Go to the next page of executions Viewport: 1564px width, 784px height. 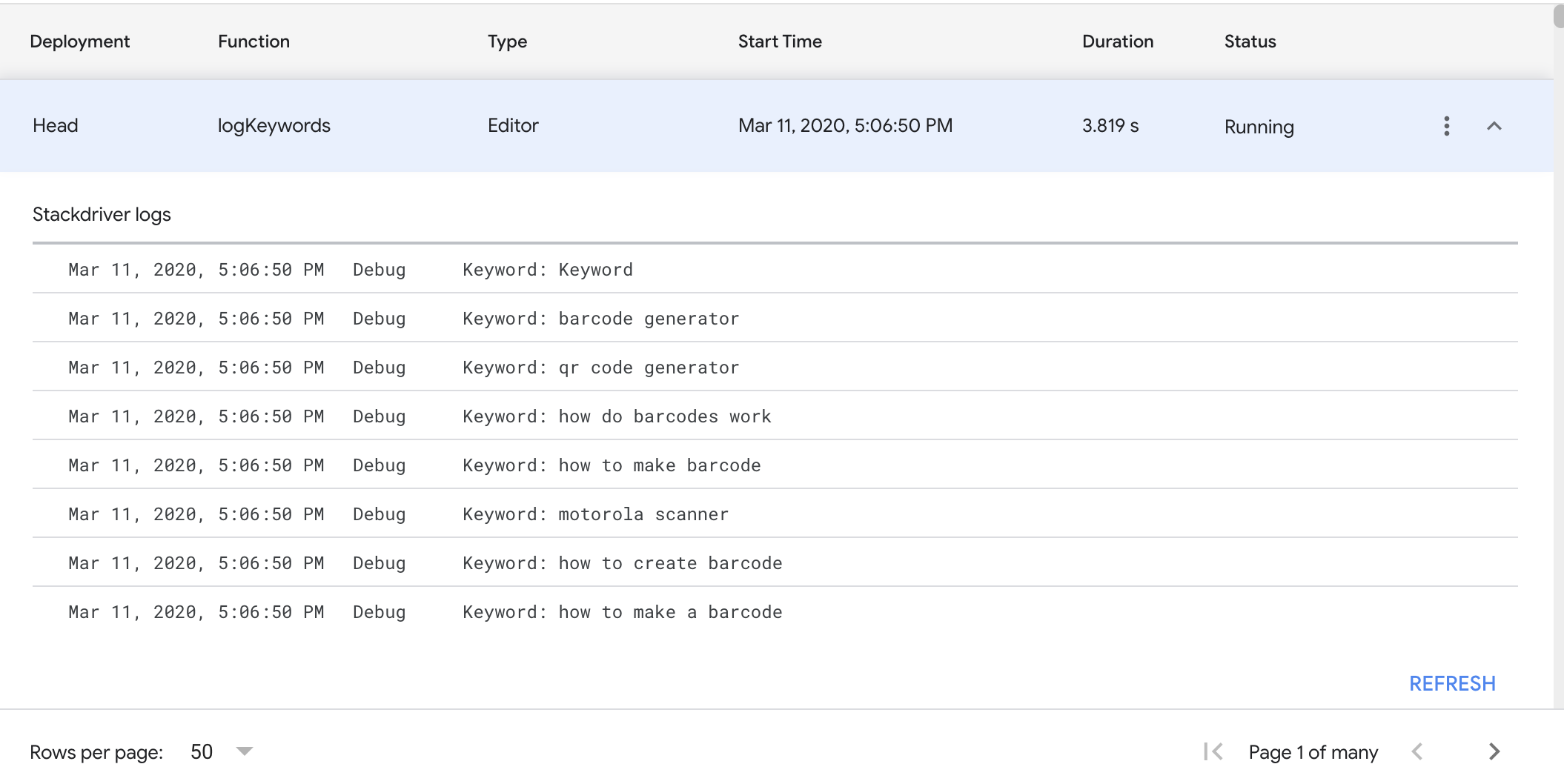(x=1494, y=751)
